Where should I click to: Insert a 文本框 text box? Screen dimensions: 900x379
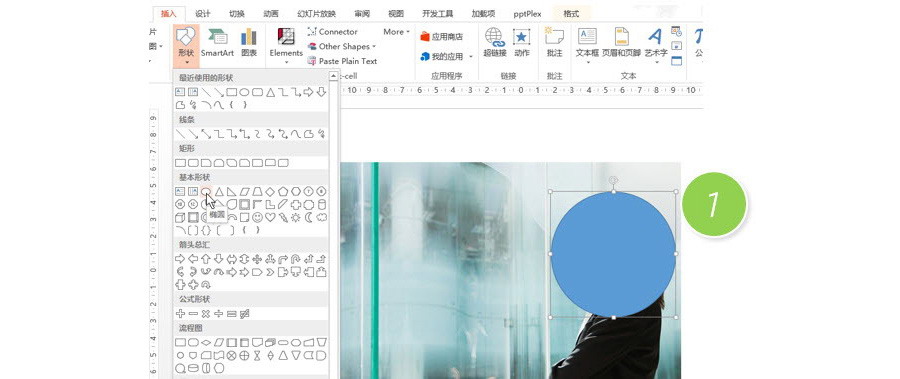pyautogui.click(x=587, y=45)
